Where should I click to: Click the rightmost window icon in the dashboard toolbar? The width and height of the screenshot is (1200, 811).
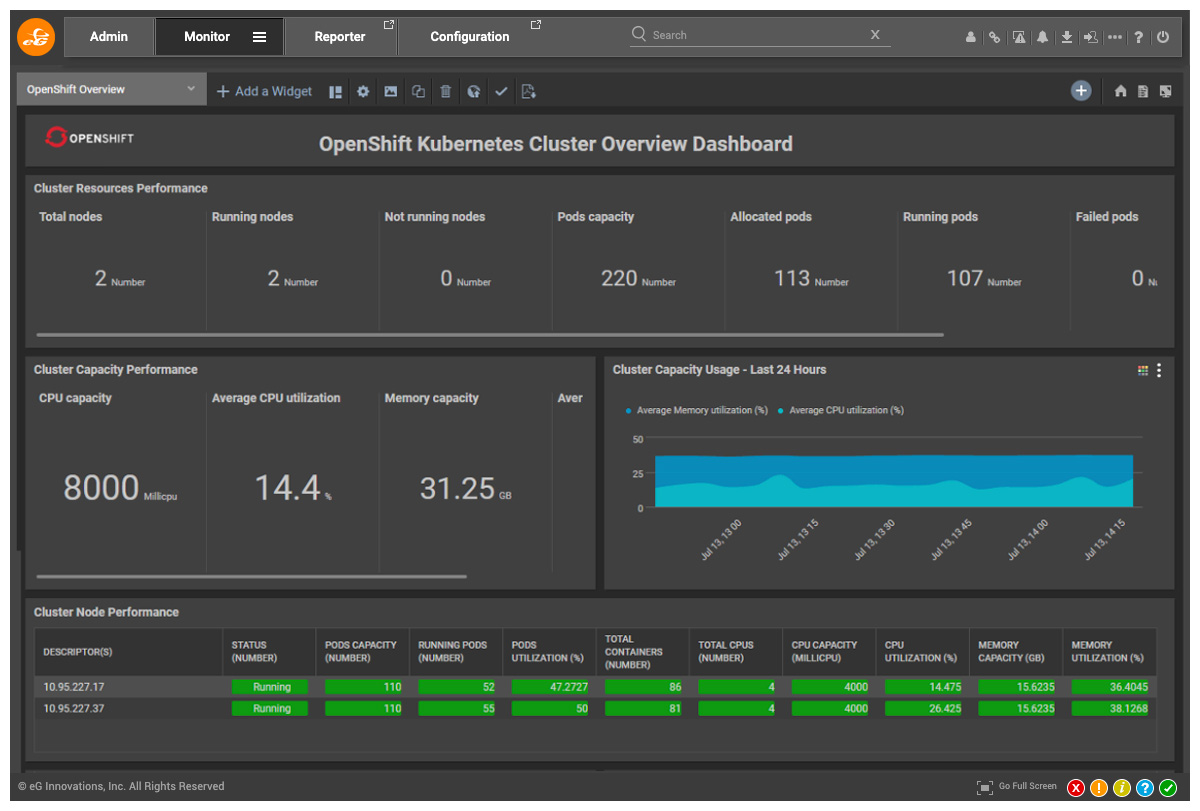[1166, 91]
